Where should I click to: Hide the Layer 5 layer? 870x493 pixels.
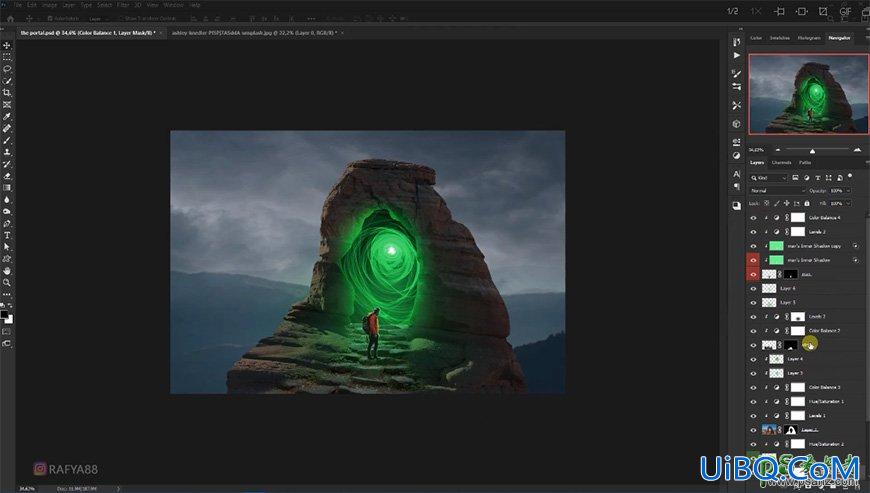click(x=753, y=303)
